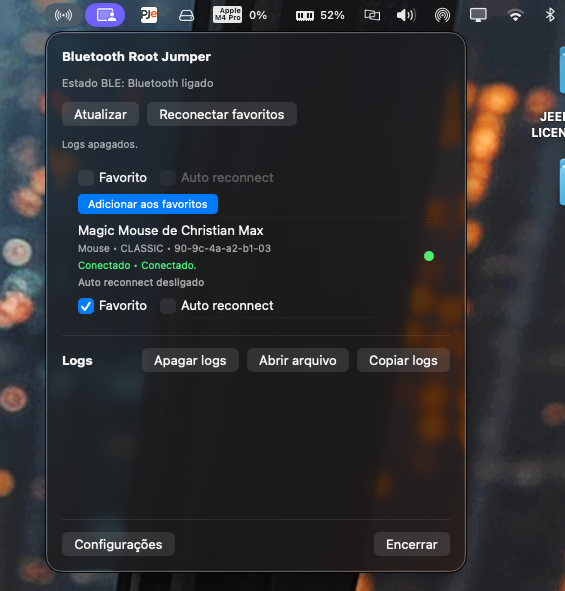Uncheck Favorito for Magic Mouse
This screenshot has width=565, height=591.
[86, 306]
